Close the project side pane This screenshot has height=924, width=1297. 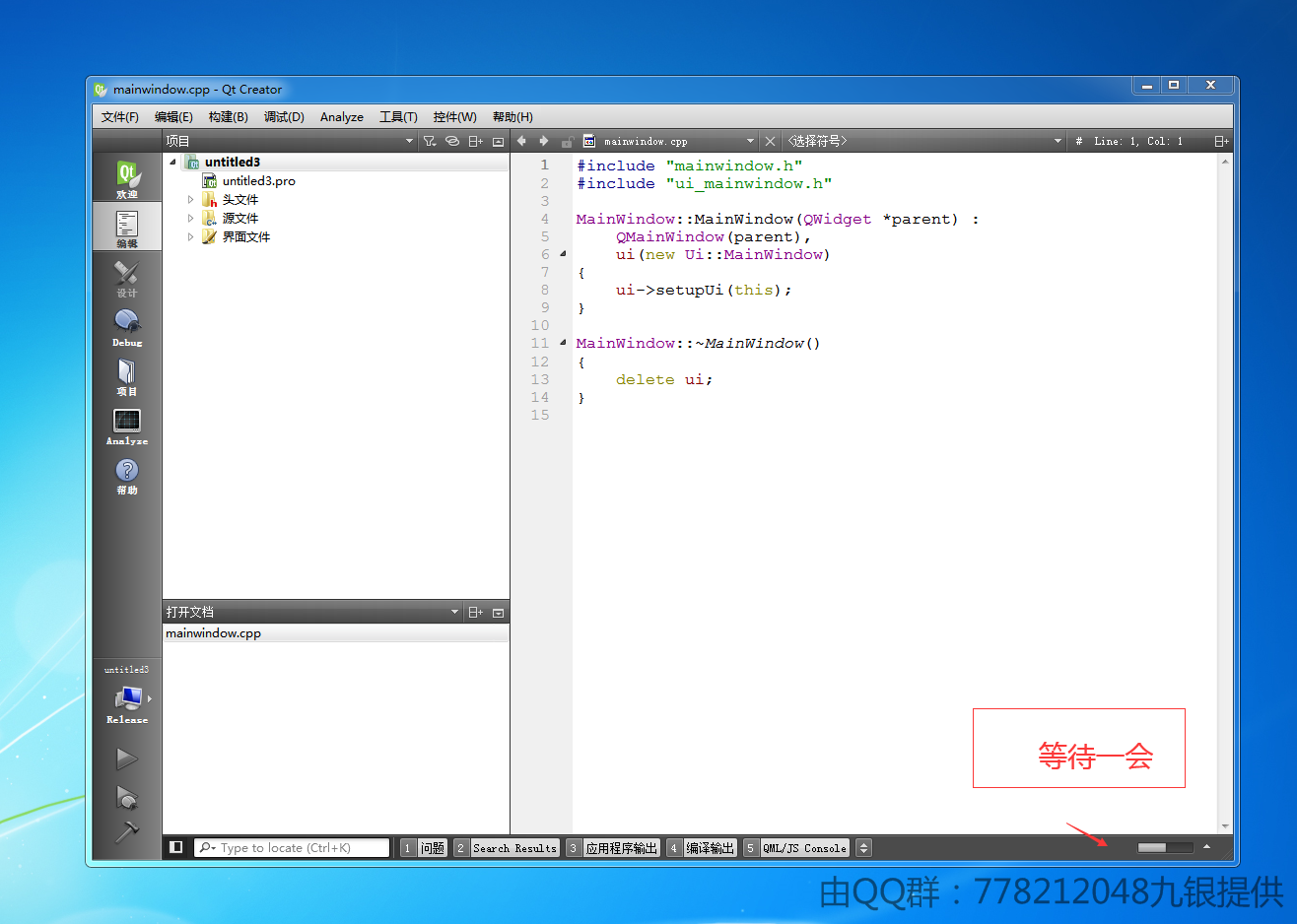[x=498, y=141]
